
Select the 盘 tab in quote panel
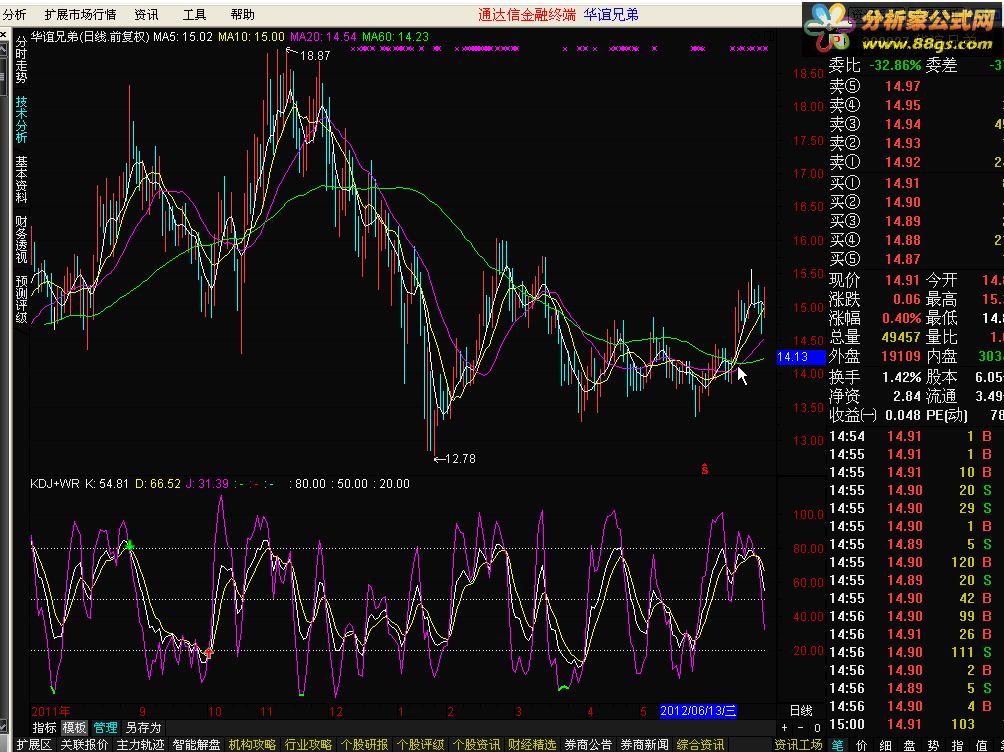click(909, 744)
